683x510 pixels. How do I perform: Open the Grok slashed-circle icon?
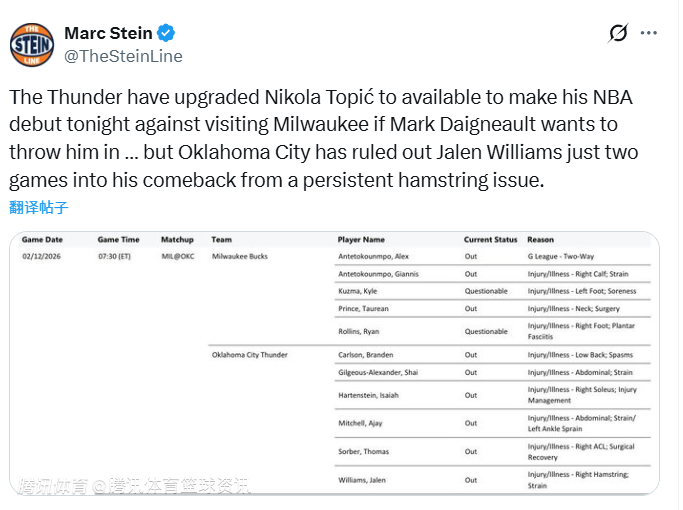(x=618, y=33)
